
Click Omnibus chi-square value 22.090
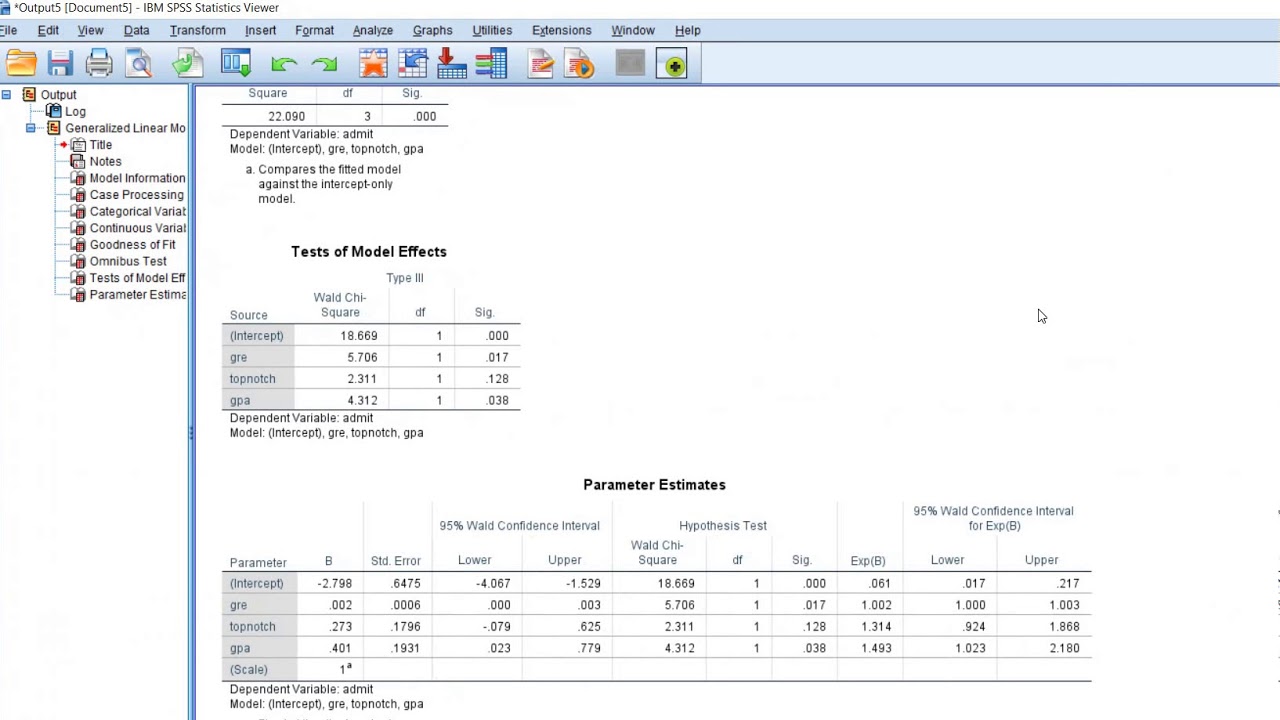click(x=287, y=116)
